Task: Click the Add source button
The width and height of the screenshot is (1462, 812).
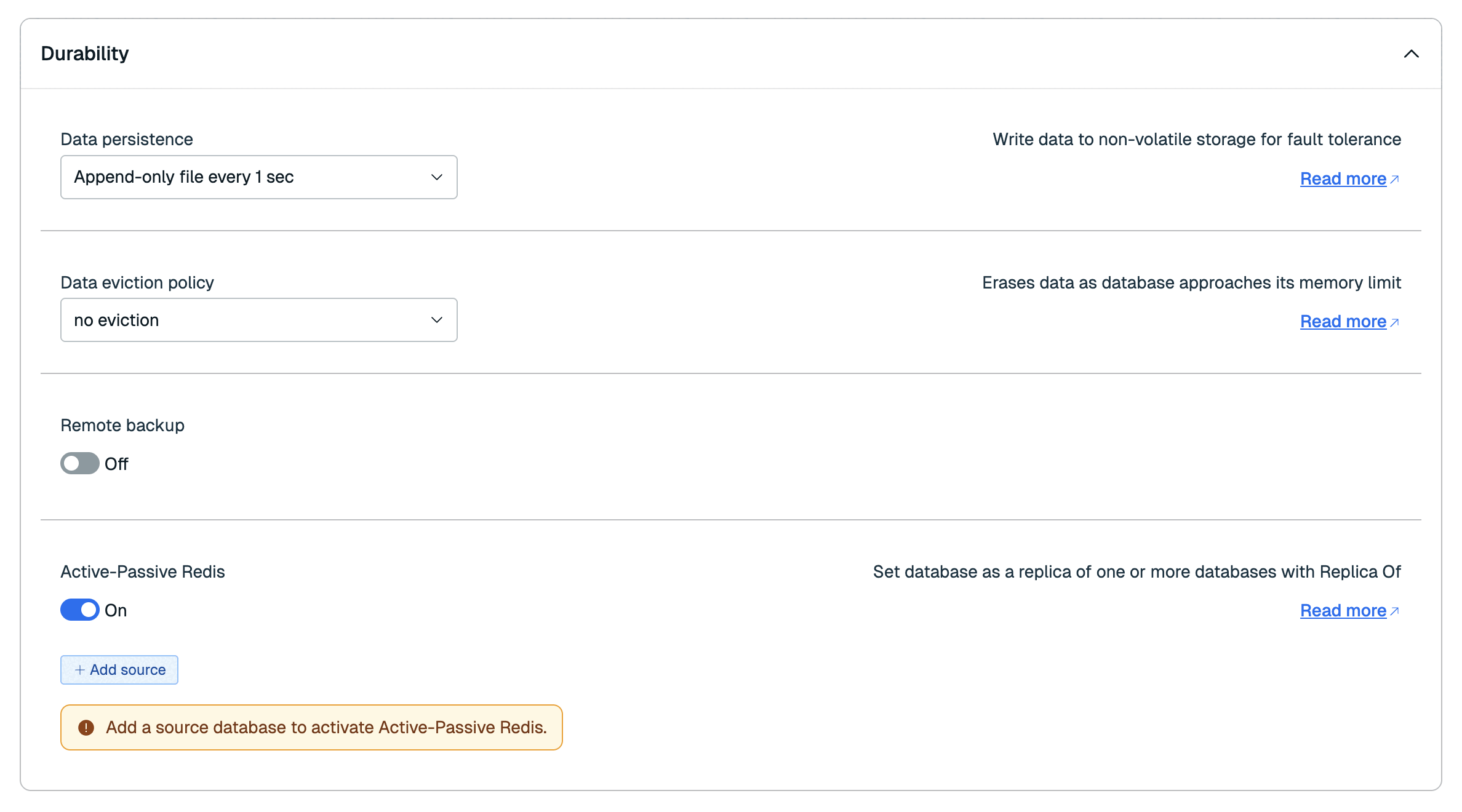Action: point(119,669)
